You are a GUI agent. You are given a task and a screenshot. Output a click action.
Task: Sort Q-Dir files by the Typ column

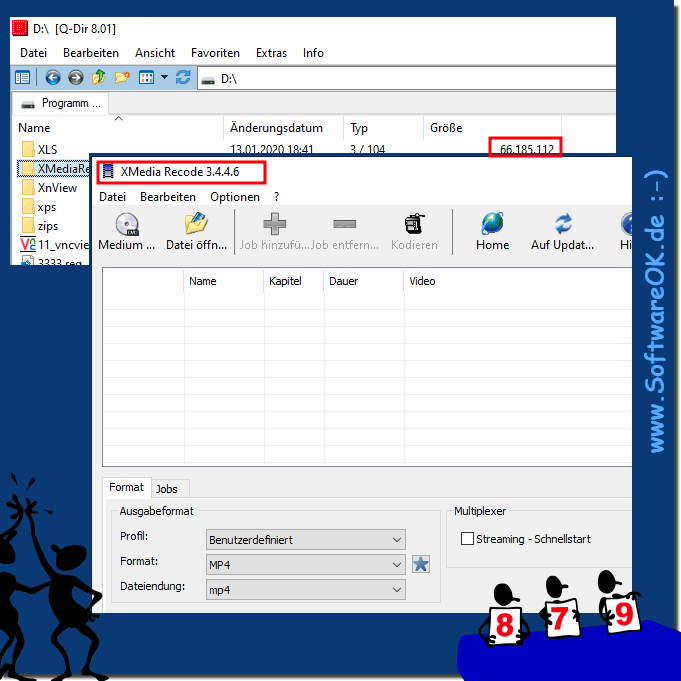[x=383, y=128]
